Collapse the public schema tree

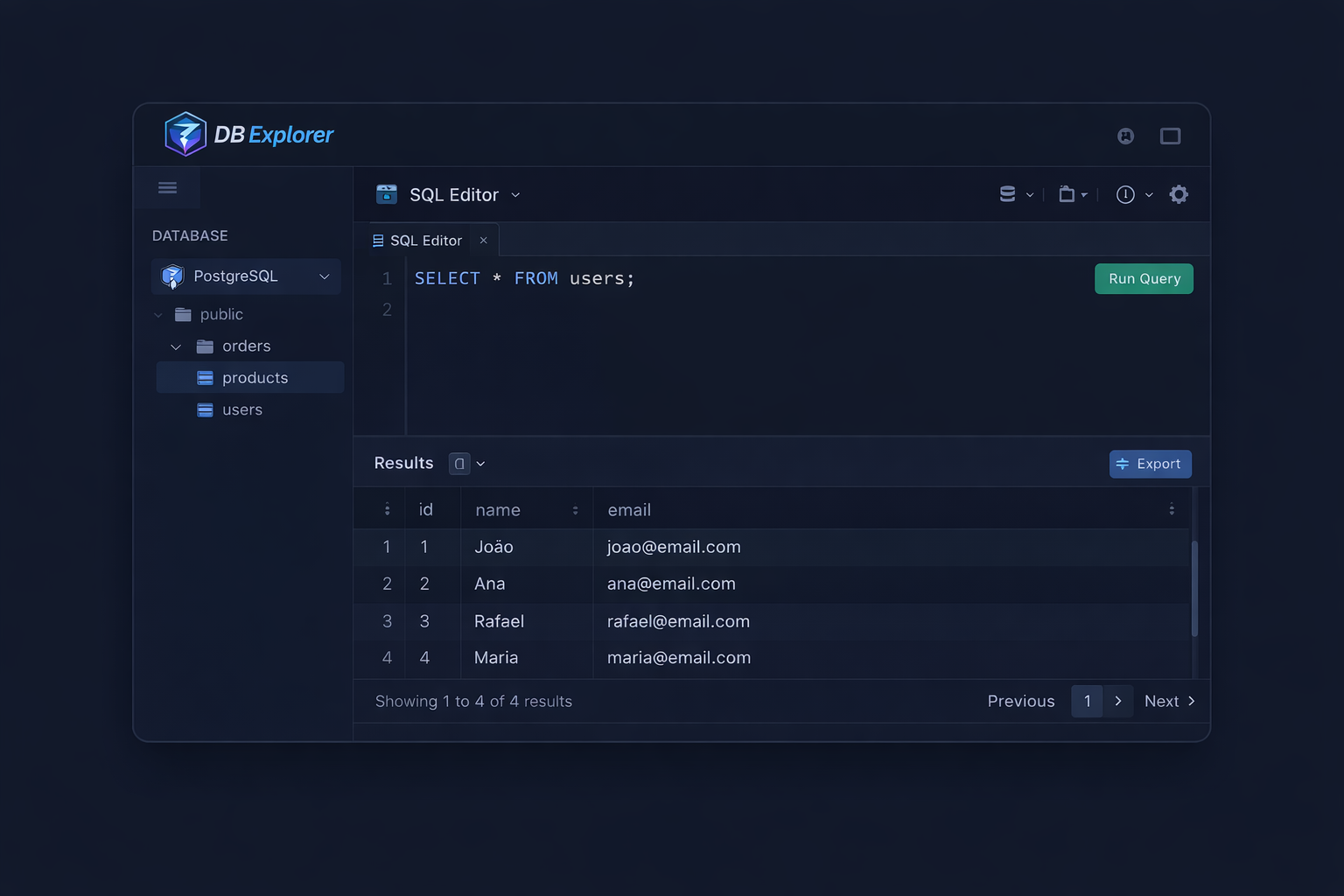(x=157, y=314)
